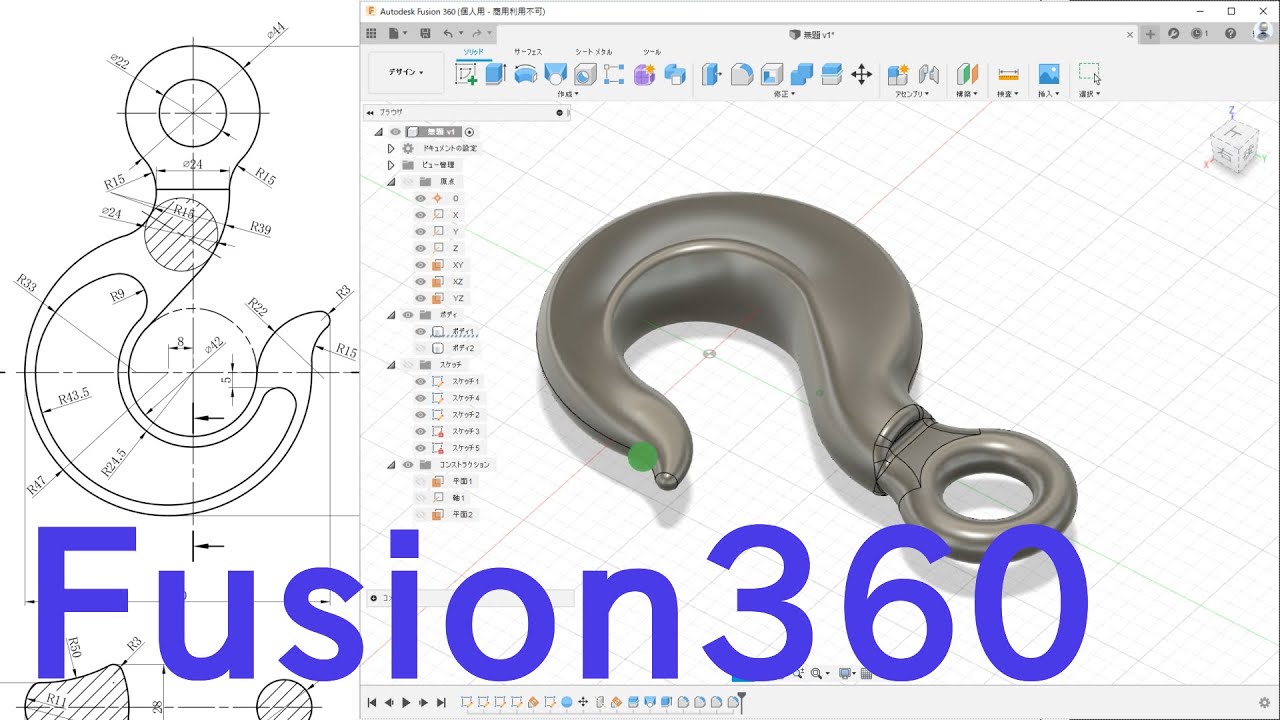Open the Measure ruler tool
This screenshot has width=1280, height=720.
[1008, 74]
